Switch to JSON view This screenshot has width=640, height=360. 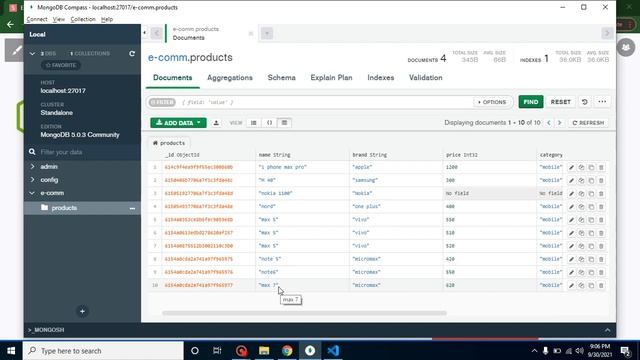coord(269,123)
